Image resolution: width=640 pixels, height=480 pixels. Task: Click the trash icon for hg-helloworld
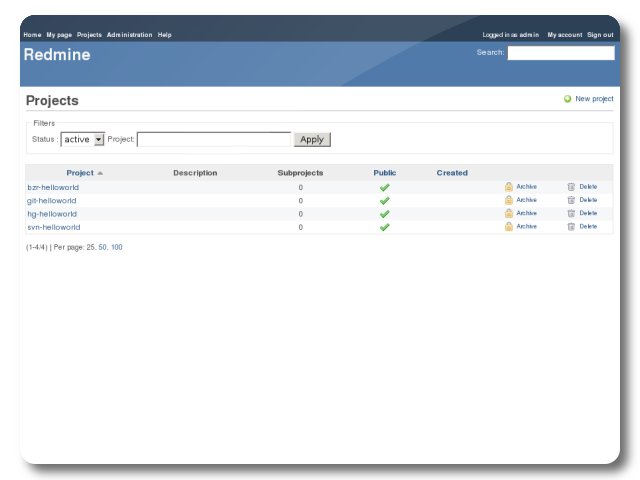click(571, 213)
